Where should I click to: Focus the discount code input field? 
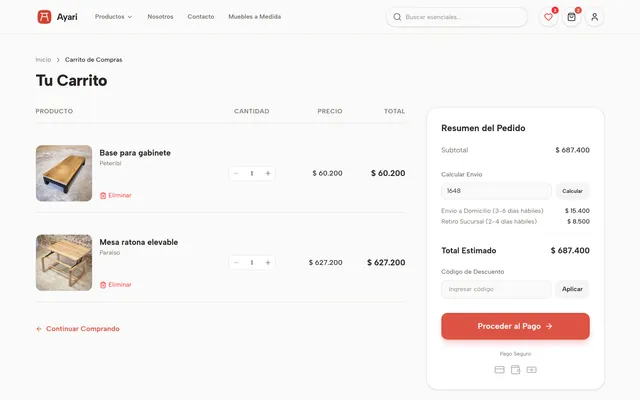point(496,289)
